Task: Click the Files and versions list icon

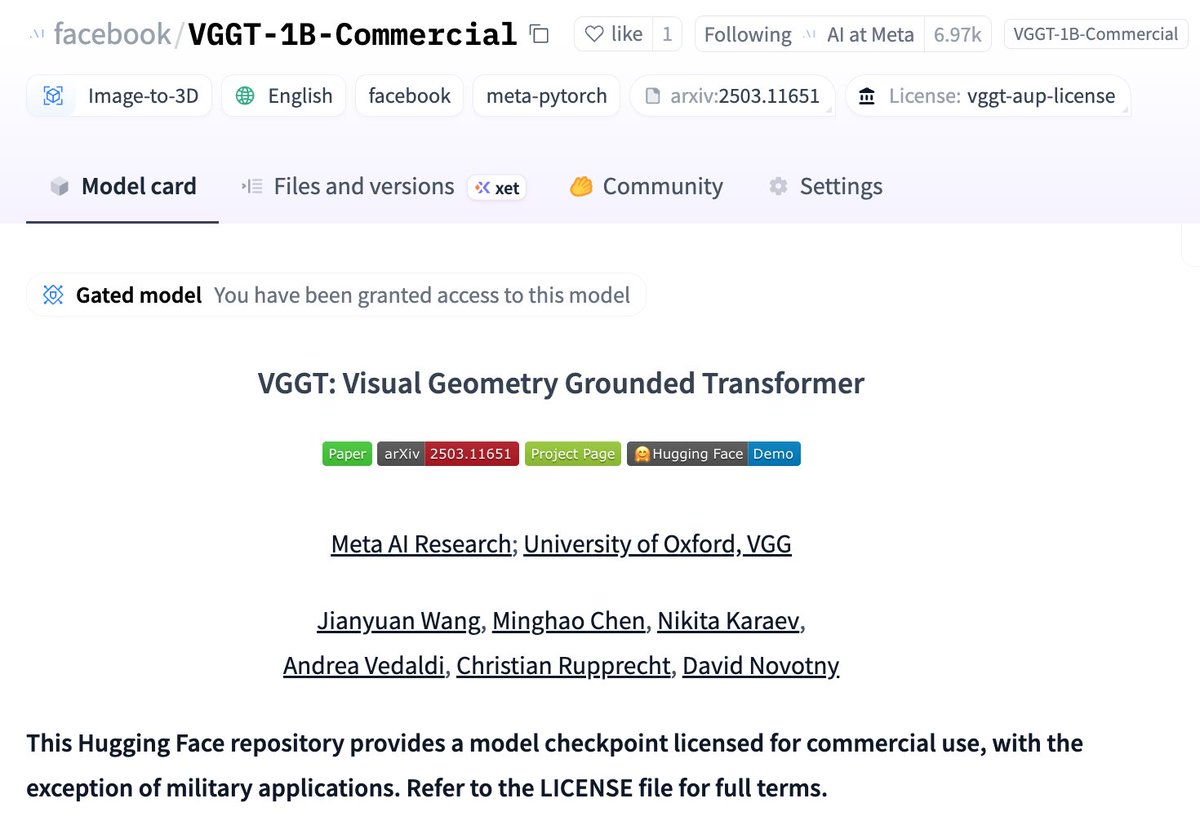Action: click(251, 186)
